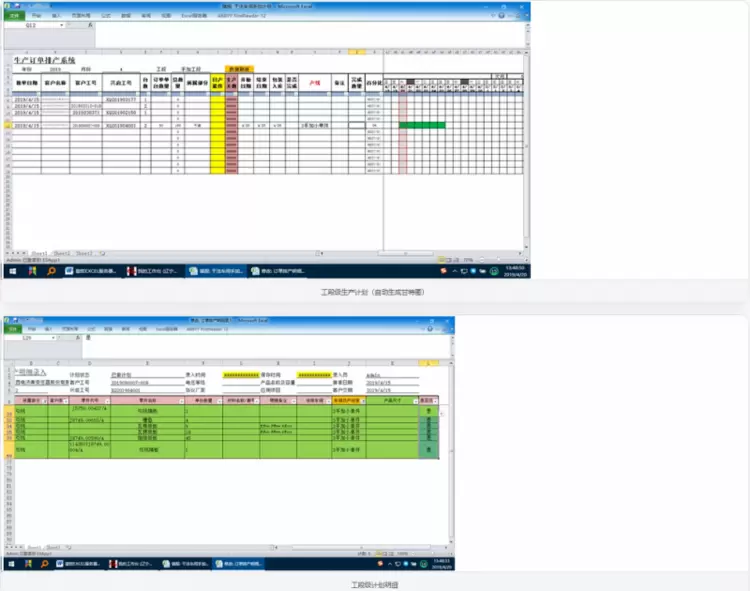Click horizontal scrollbar of lower Excel window
This screenshot has width=750, height=591.
[361, 547]
